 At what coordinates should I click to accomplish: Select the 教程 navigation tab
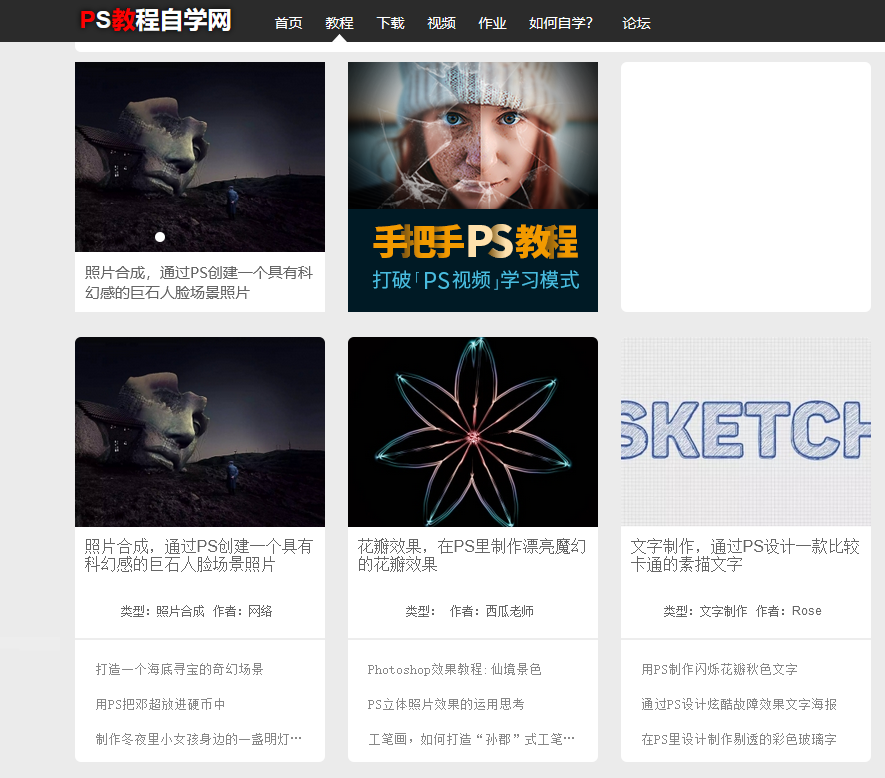pyautogui.click(x=339, y=23)
